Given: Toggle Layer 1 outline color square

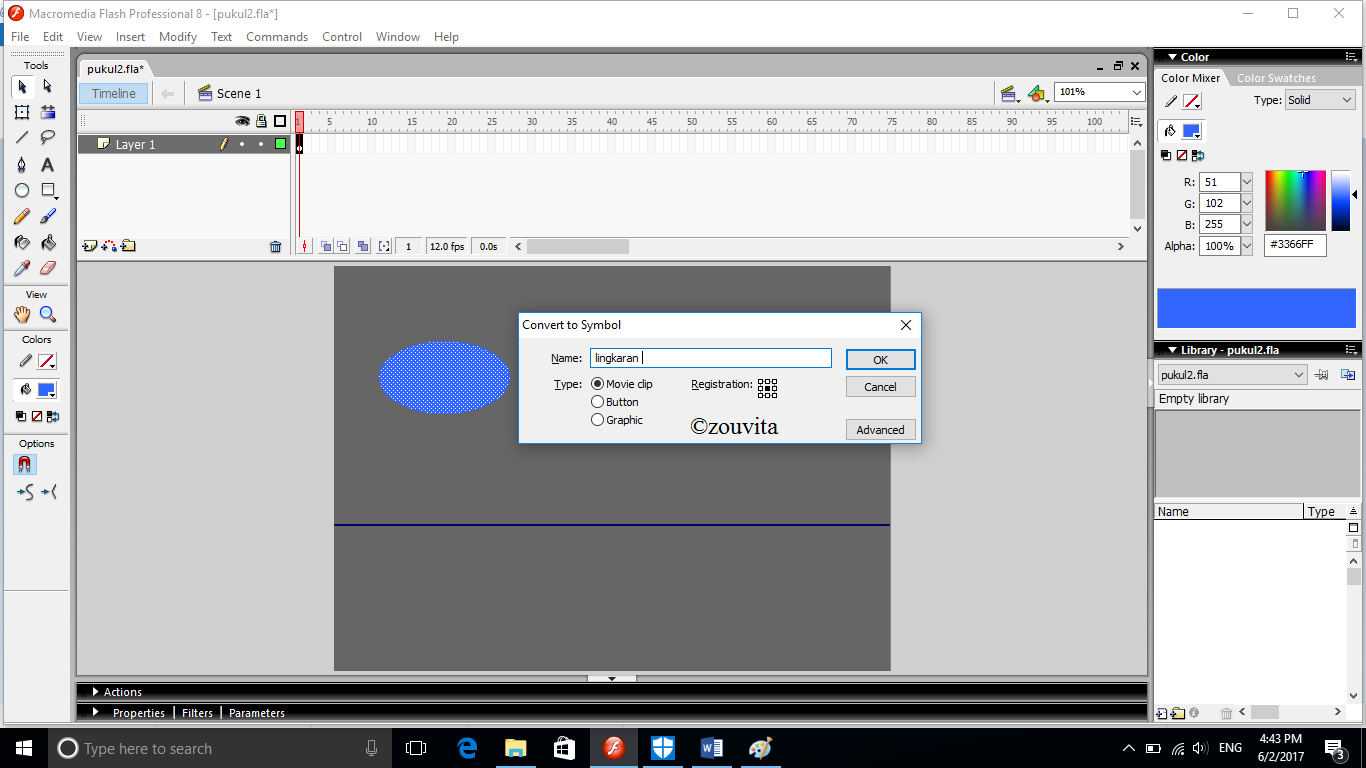Looking at the screenshot, I should pos(280,144).
